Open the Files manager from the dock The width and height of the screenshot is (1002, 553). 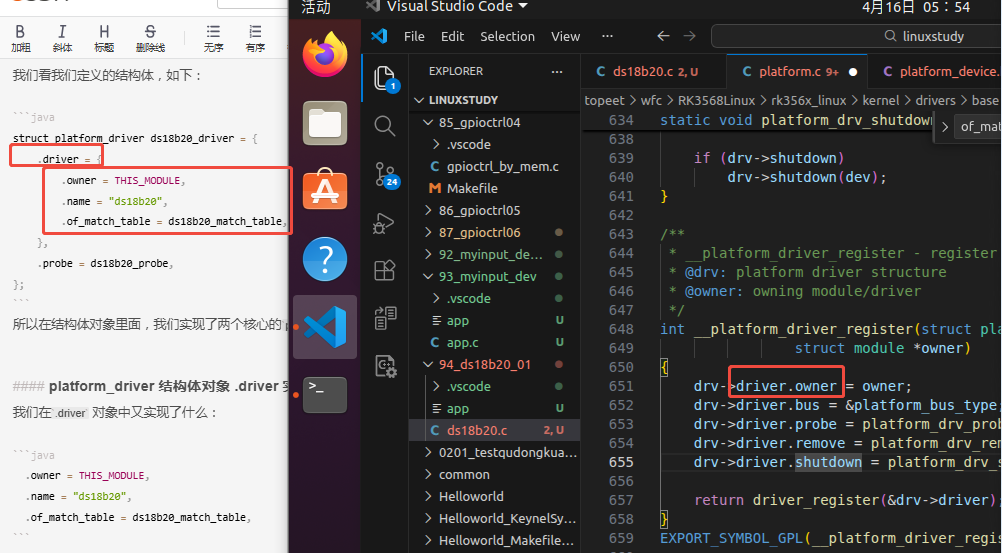coord(325,123)
